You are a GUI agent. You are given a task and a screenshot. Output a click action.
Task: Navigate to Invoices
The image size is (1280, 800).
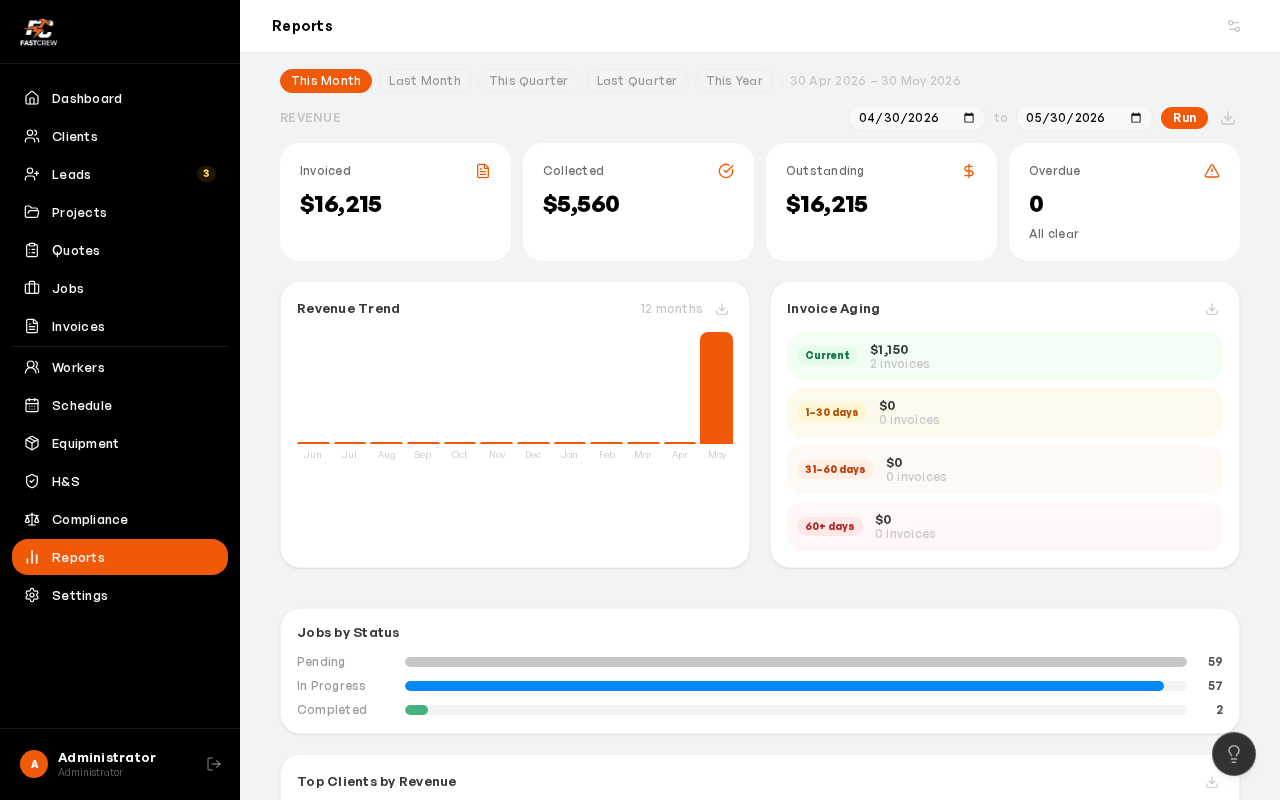[120, 326]
